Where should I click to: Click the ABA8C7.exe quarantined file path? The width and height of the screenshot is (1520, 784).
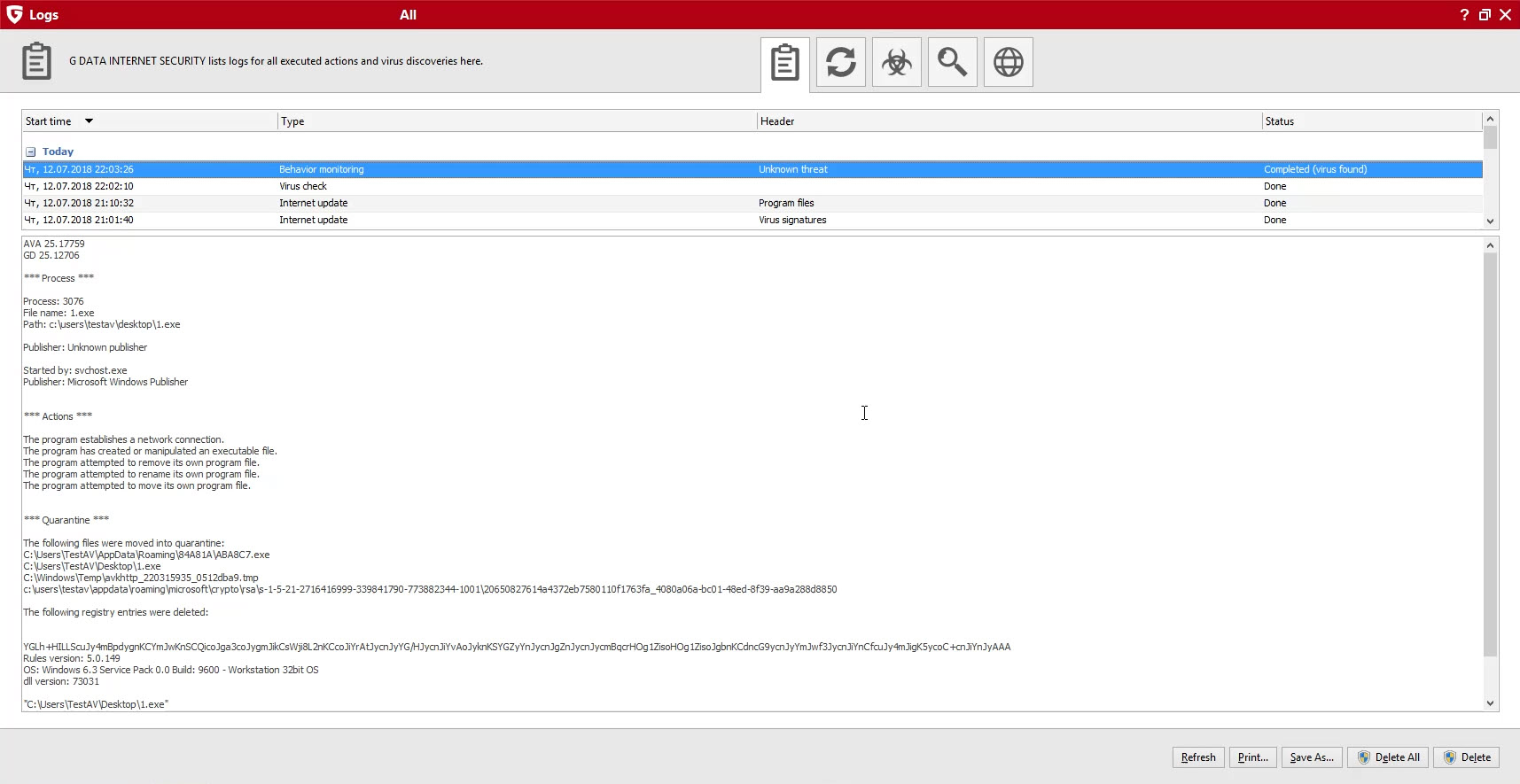pos(146,555)
